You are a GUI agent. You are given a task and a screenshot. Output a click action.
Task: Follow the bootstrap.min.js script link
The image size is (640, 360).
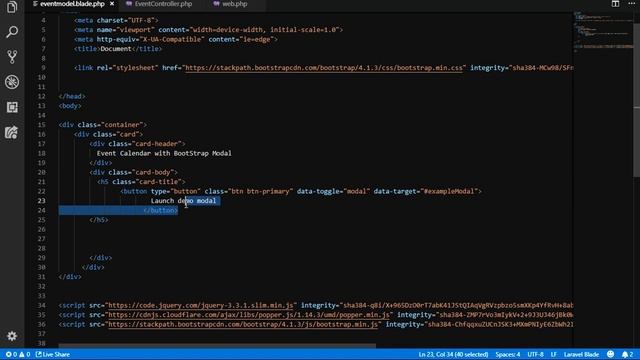(243, 324)
